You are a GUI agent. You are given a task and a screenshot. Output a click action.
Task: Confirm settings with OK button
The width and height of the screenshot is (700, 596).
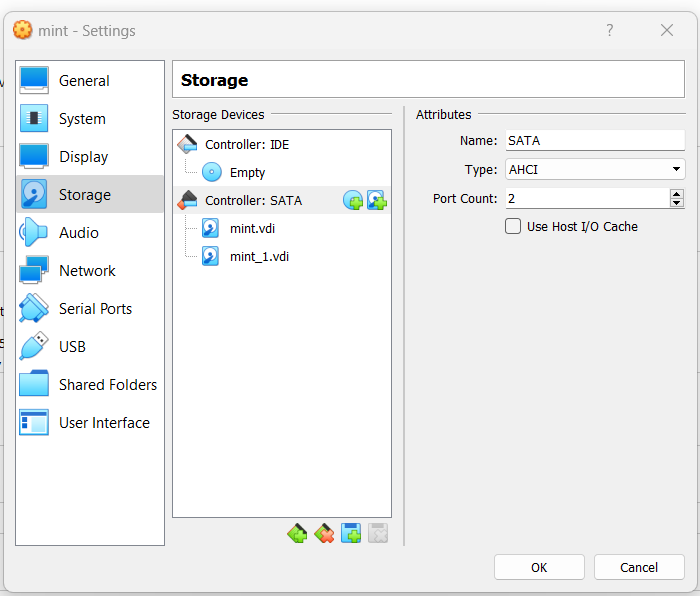tap(539, 567)
